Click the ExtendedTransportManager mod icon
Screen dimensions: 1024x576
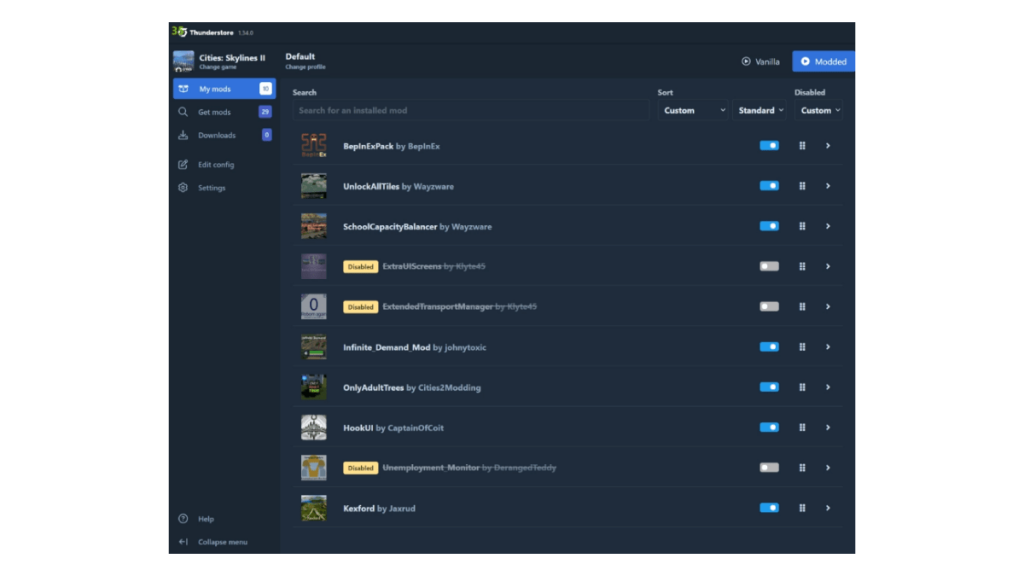point(313,306)
